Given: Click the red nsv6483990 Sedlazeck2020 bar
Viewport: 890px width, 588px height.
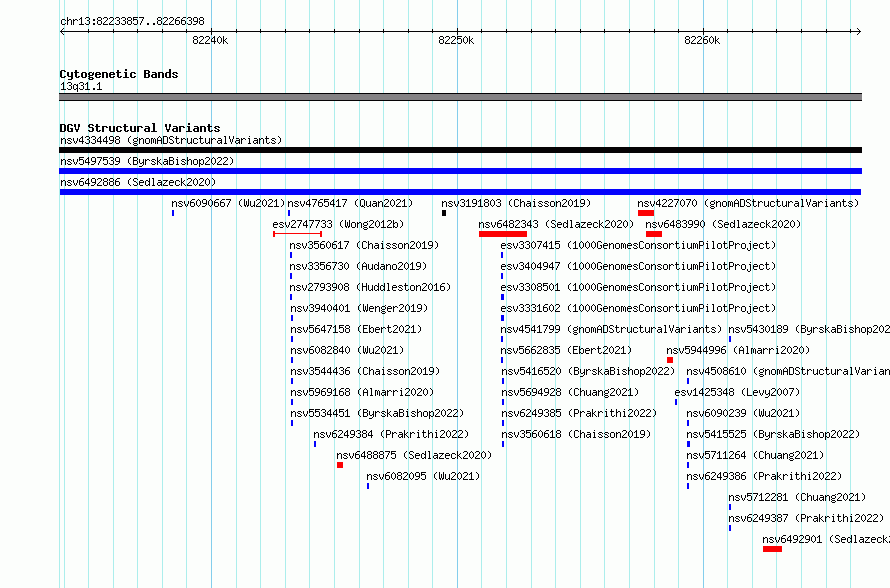Looking at the screenshot, I should point(654,234).
